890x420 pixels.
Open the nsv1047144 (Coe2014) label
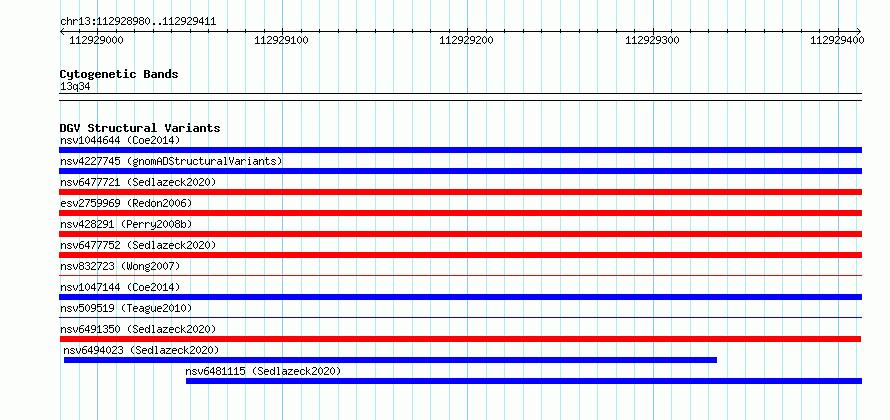pos(120,287)
